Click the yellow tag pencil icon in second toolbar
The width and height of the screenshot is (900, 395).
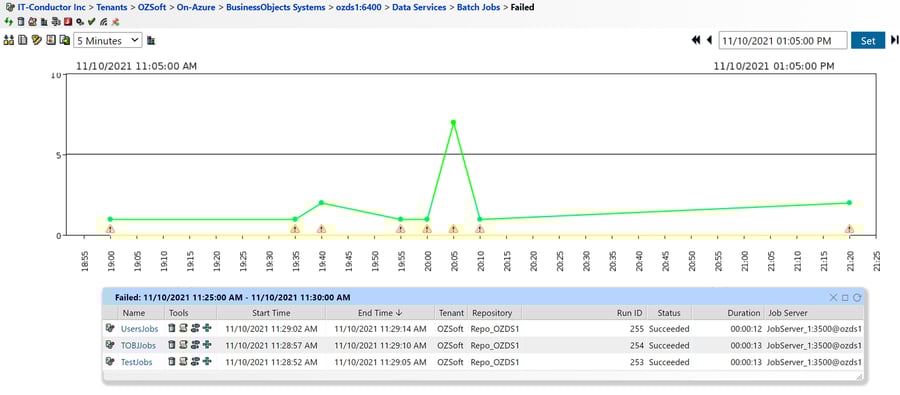click(37, 40)
